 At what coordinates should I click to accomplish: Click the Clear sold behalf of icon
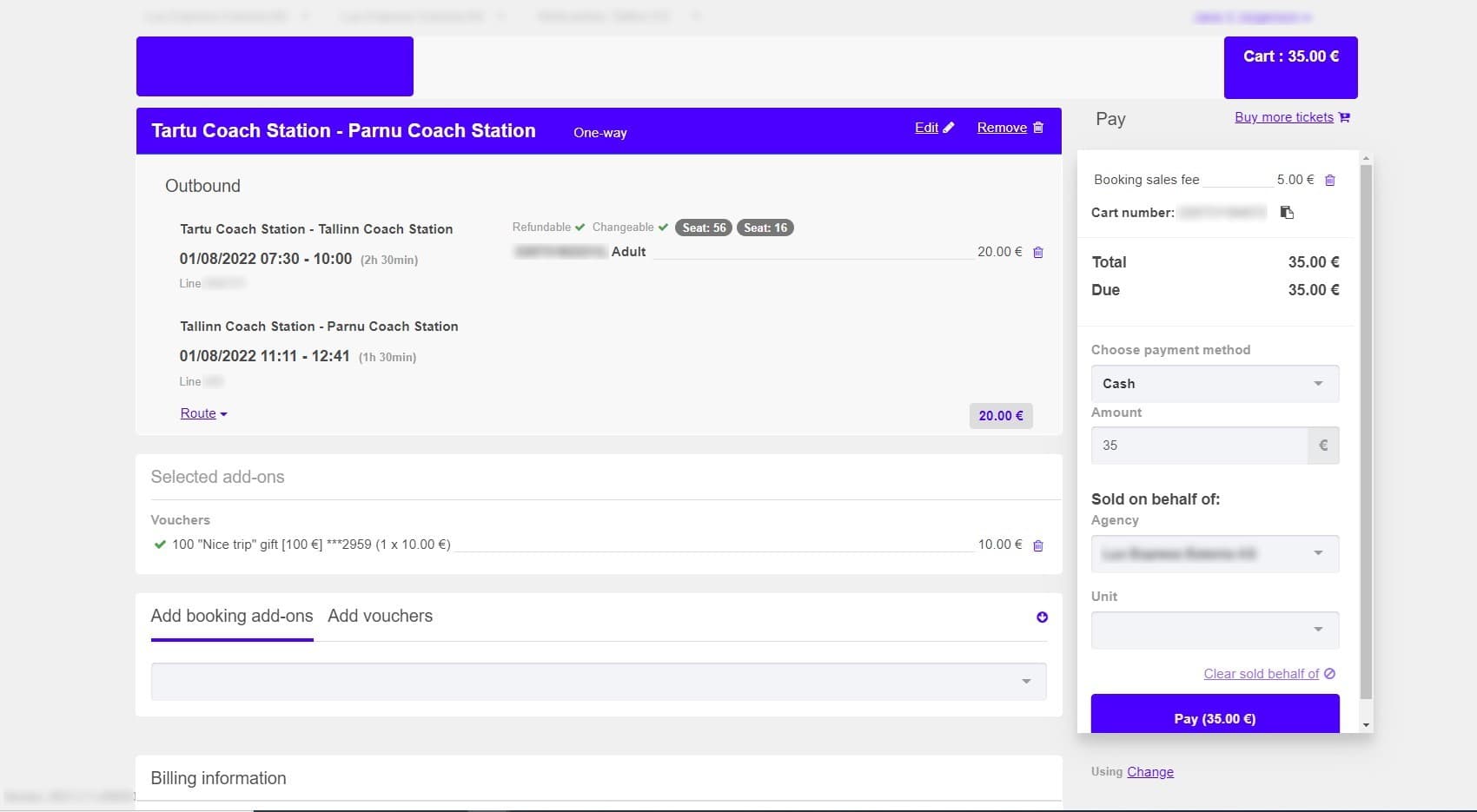[1329, 674]
